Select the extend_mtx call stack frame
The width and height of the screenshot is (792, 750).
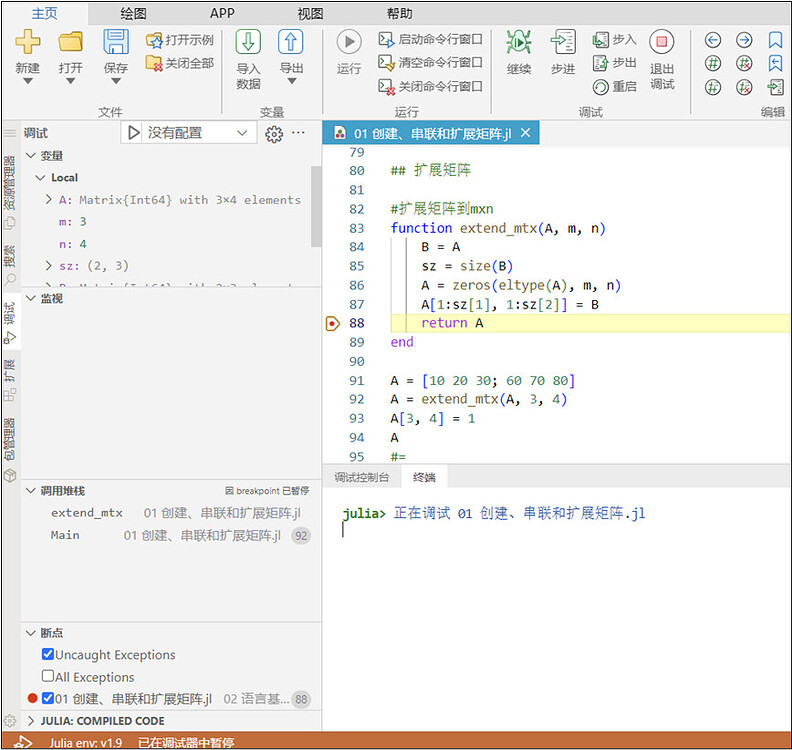pyautogui.click(x=172, y=513)
